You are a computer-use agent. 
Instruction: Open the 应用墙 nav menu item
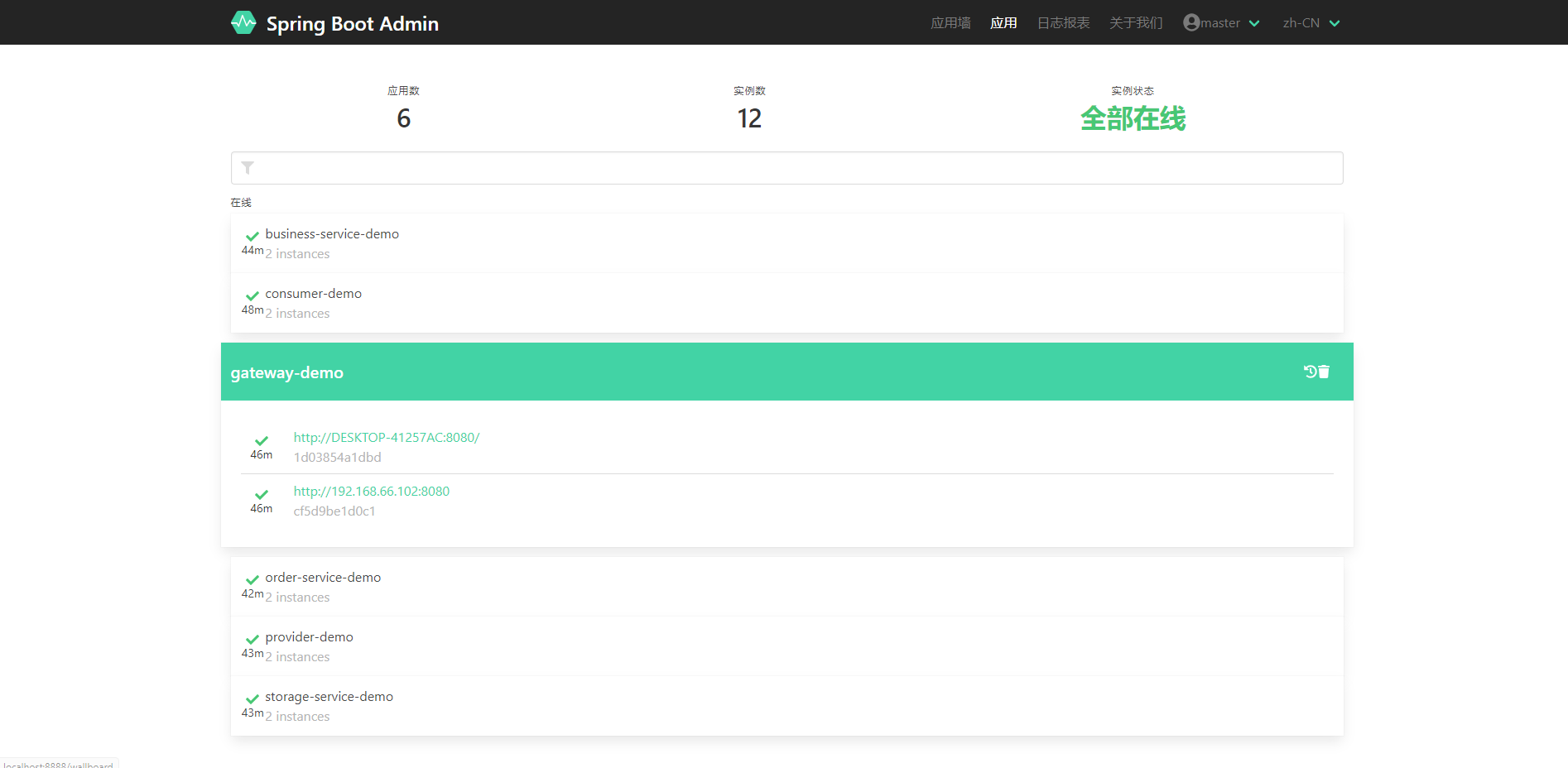(x=950, y=23)
